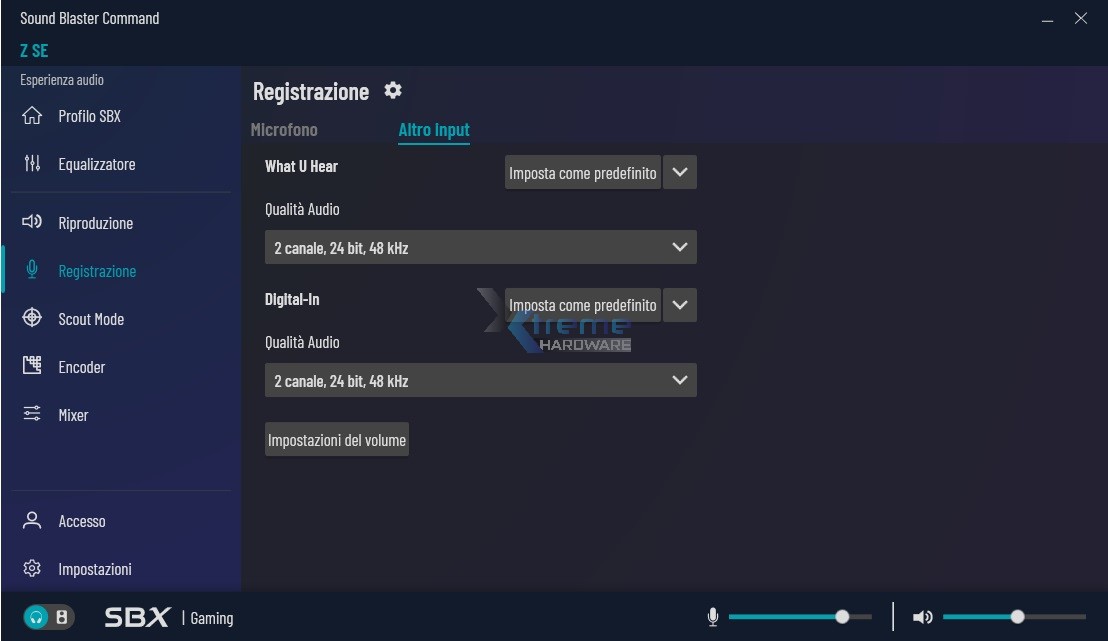The width and height of the screenshot is (1108, 641).
Task: Mute the speaker icon in bottom bar
Action: 922,618
